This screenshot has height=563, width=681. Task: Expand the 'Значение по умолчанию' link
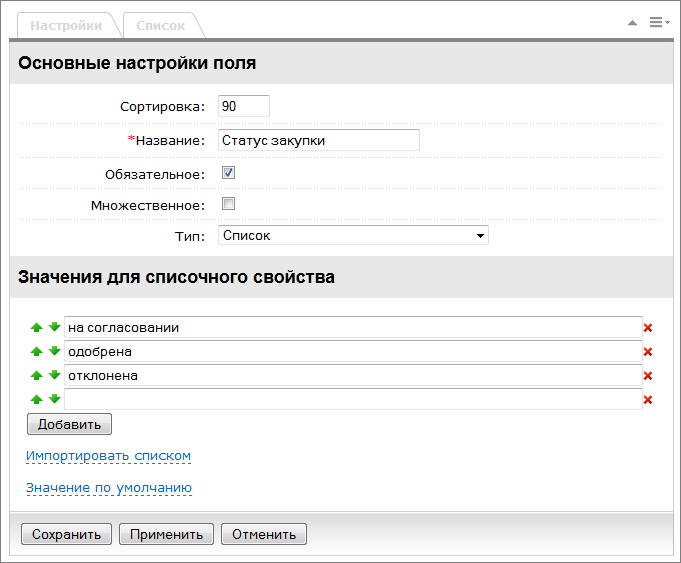pos(108,488)
